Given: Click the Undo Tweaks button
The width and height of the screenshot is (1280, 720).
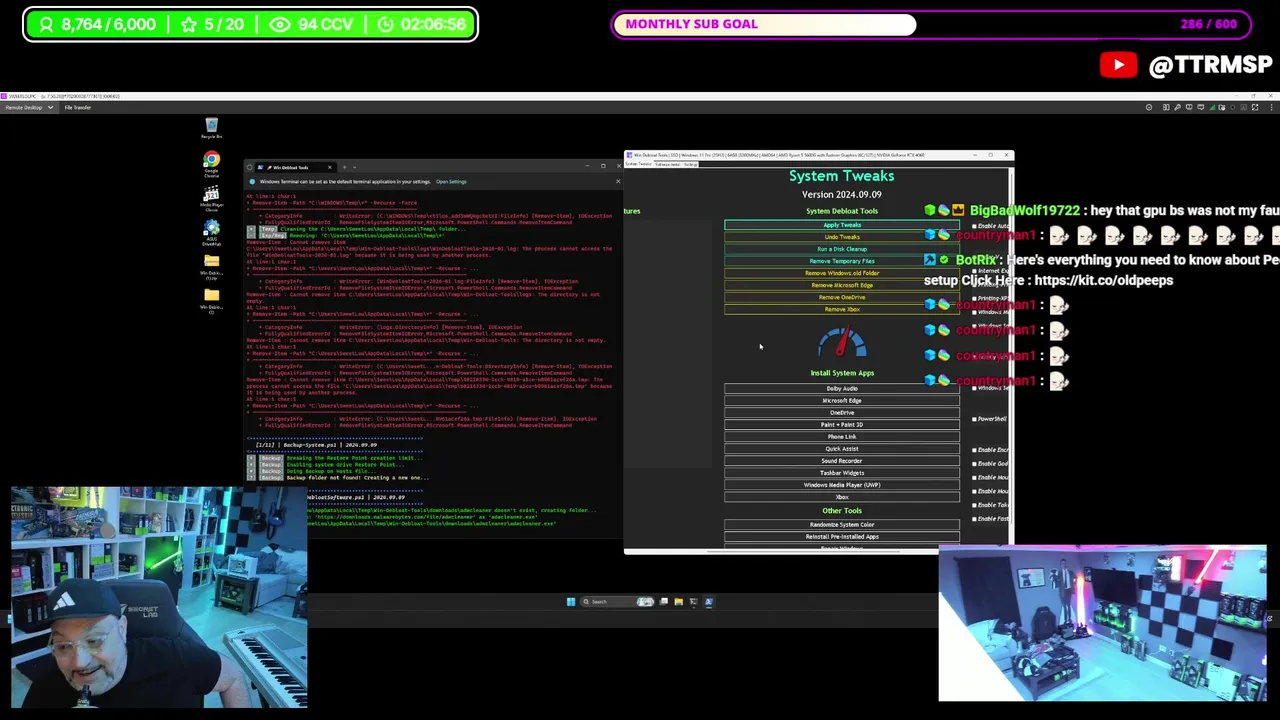Looking at the screenshot, I should click(842, 237).
